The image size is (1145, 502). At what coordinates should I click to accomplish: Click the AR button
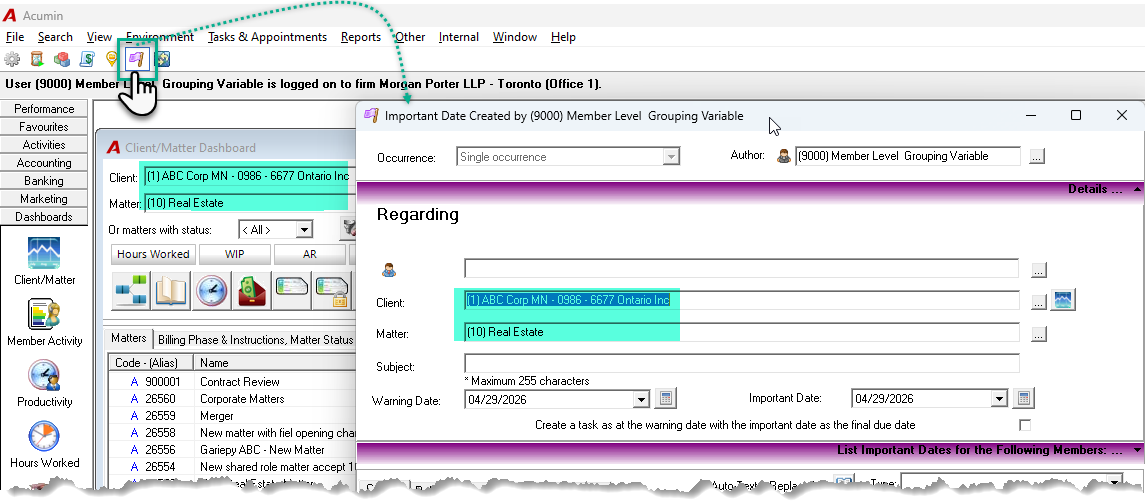(x=310, y=254)
